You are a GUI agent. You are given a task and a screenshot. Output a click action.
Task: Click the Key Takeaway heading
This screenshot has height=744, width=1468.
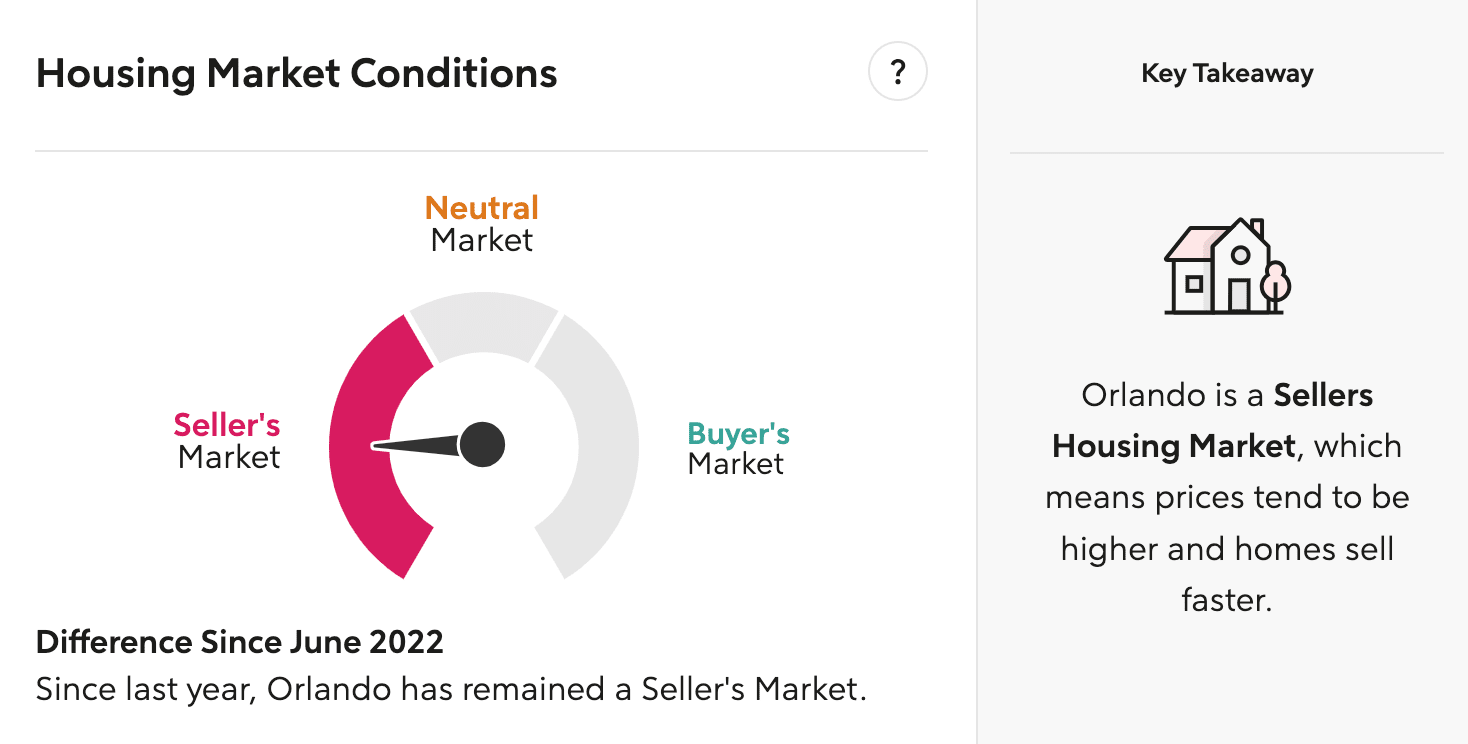tap(1227, 74)
